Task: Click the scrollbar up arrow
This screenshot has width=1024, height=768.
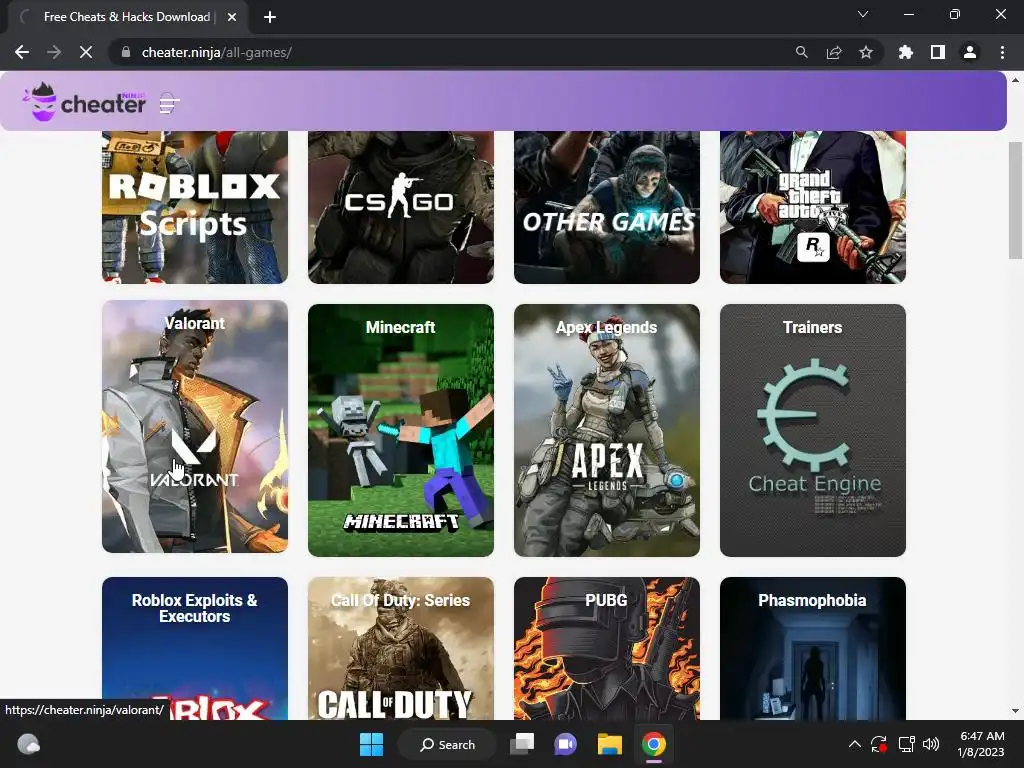Action: pos(1015,80)
